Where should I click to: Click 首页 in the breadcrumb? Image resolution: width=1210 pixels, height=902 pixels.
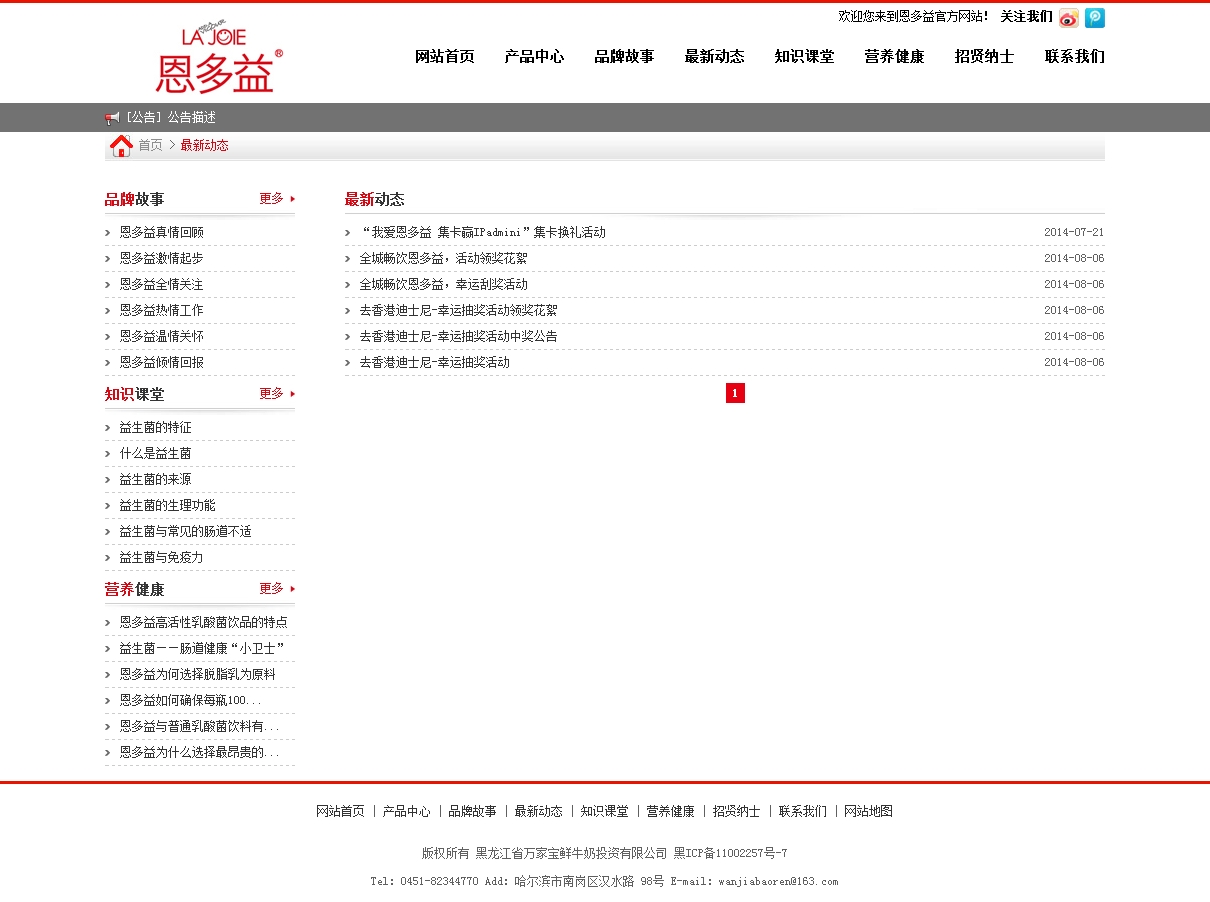[150, 146]
